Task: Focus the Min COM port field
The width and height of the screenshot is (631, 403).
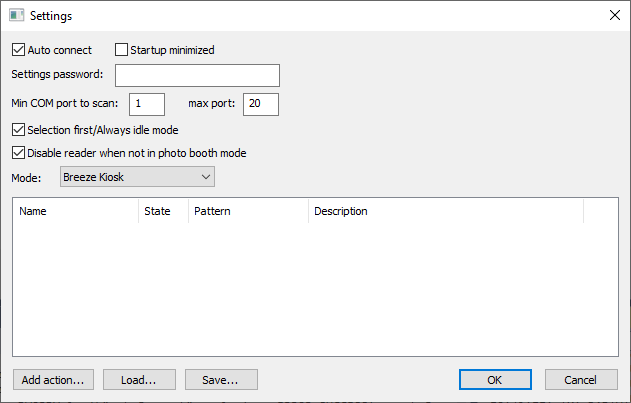Action: coord(146,104)
